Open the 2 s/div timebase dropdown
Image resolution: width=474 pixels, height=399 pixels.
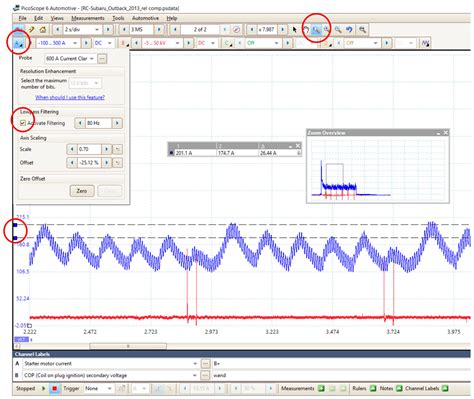[x=97, y=30]
